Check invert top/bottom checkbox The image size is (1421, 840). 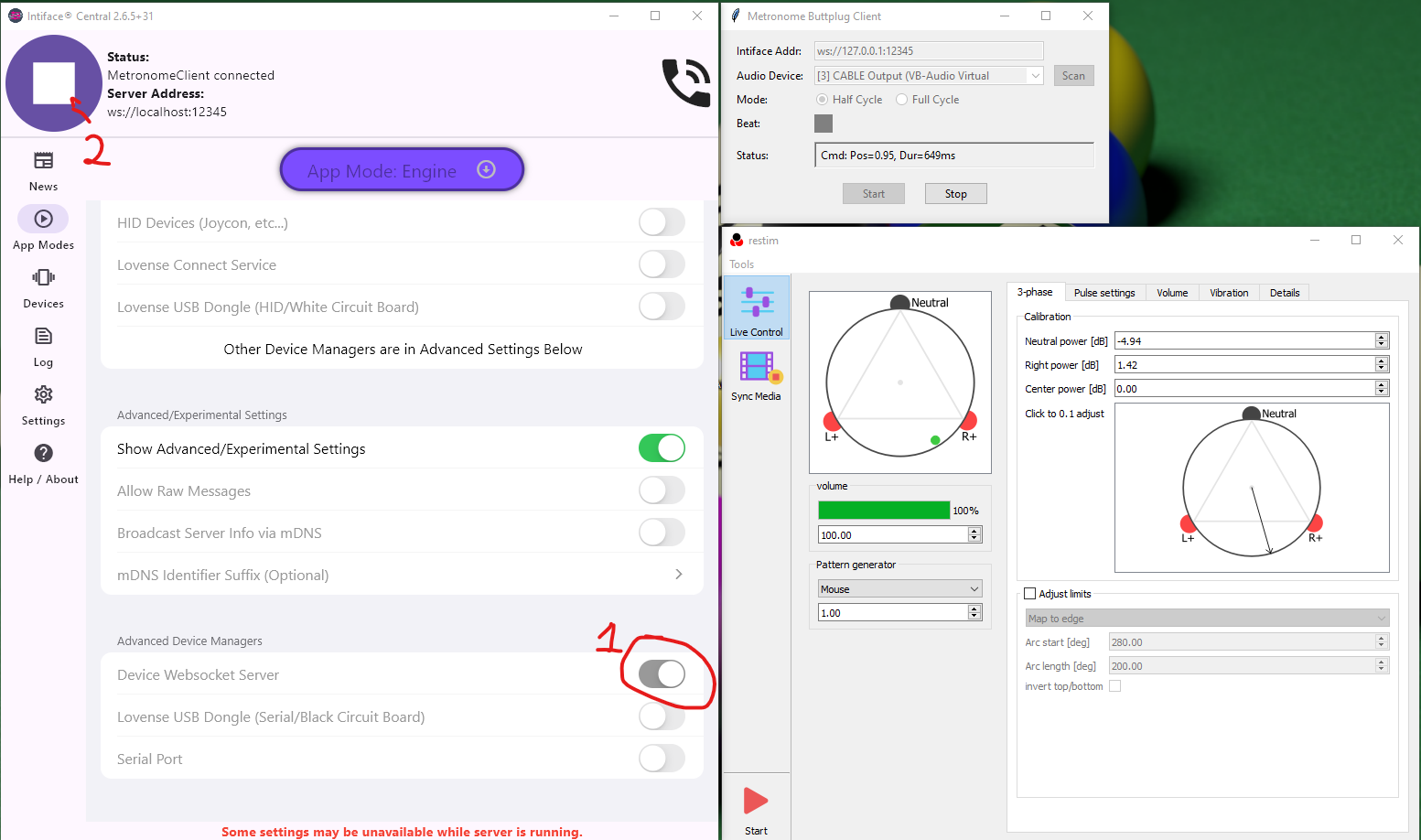pyautogui.click(x=1114, y=686)
